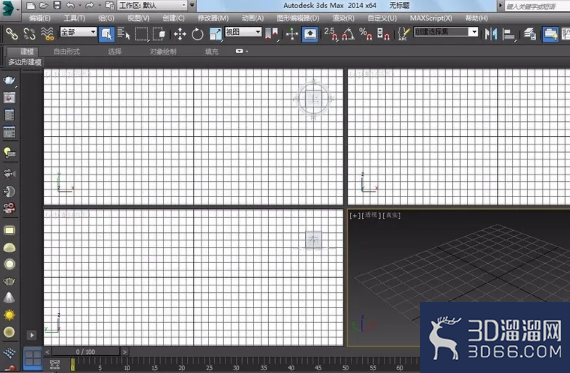Click the Select by Name icon
The height and width of the screenshot is (373, 570).
[x=124, y=34]
